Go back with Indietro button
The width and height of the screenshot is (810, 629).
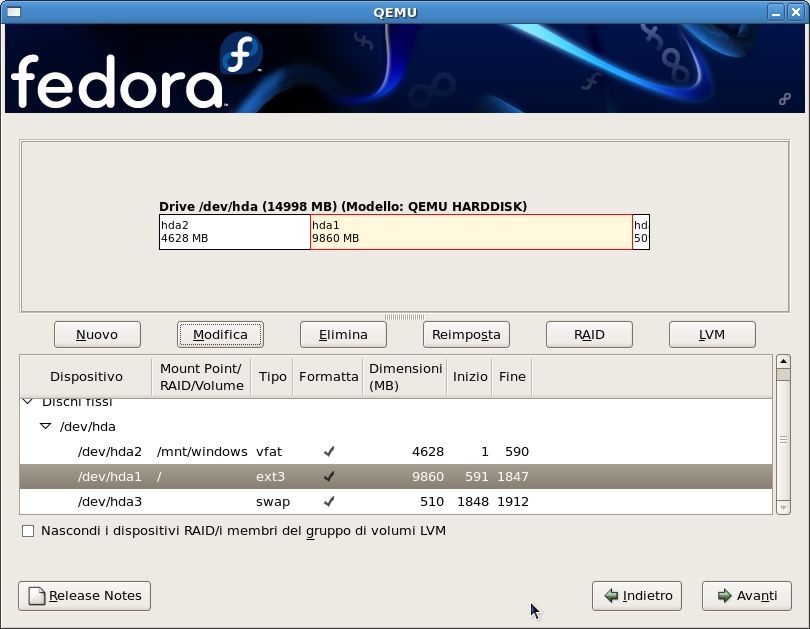(636, 596)
